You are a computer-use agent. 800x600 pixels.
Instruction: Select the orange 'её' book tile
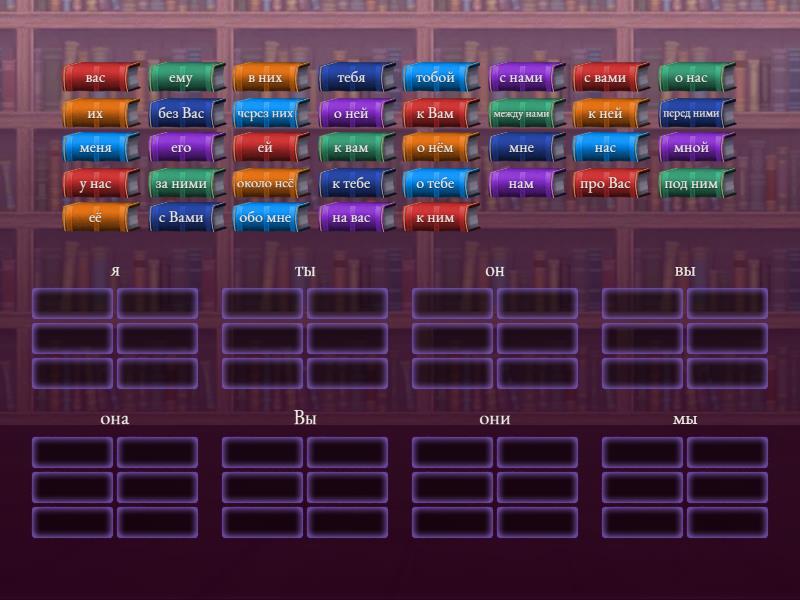pos(97,218)
